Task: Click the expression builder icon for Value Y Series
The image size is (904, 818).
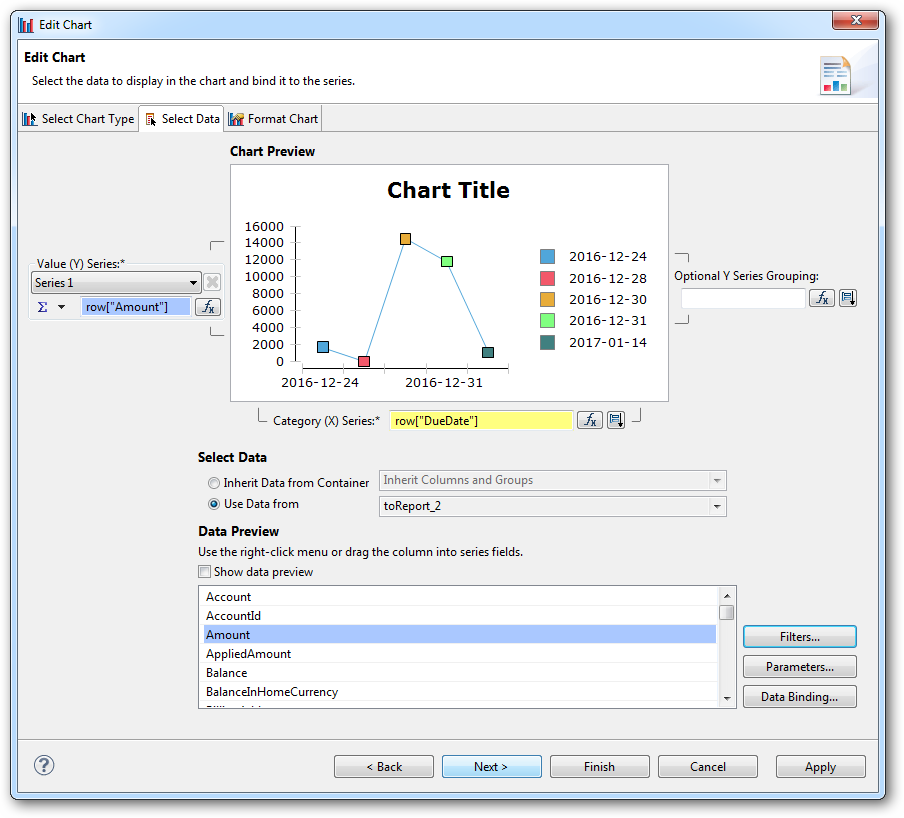Action: (x=207, y=307)
